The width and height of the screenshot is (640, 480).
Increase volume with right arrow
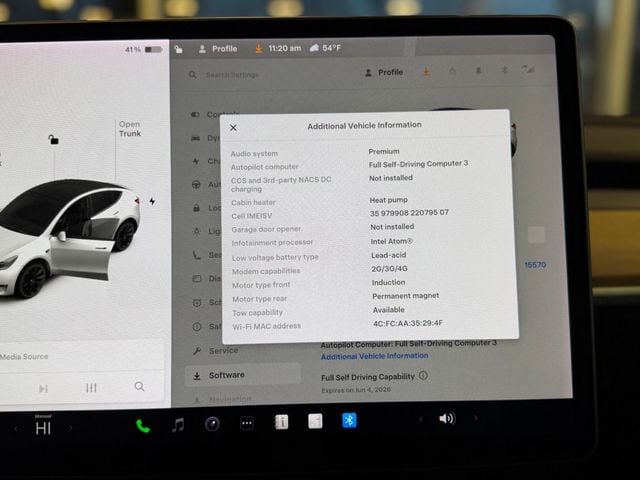pyautogui.click(x=475, y=417)
